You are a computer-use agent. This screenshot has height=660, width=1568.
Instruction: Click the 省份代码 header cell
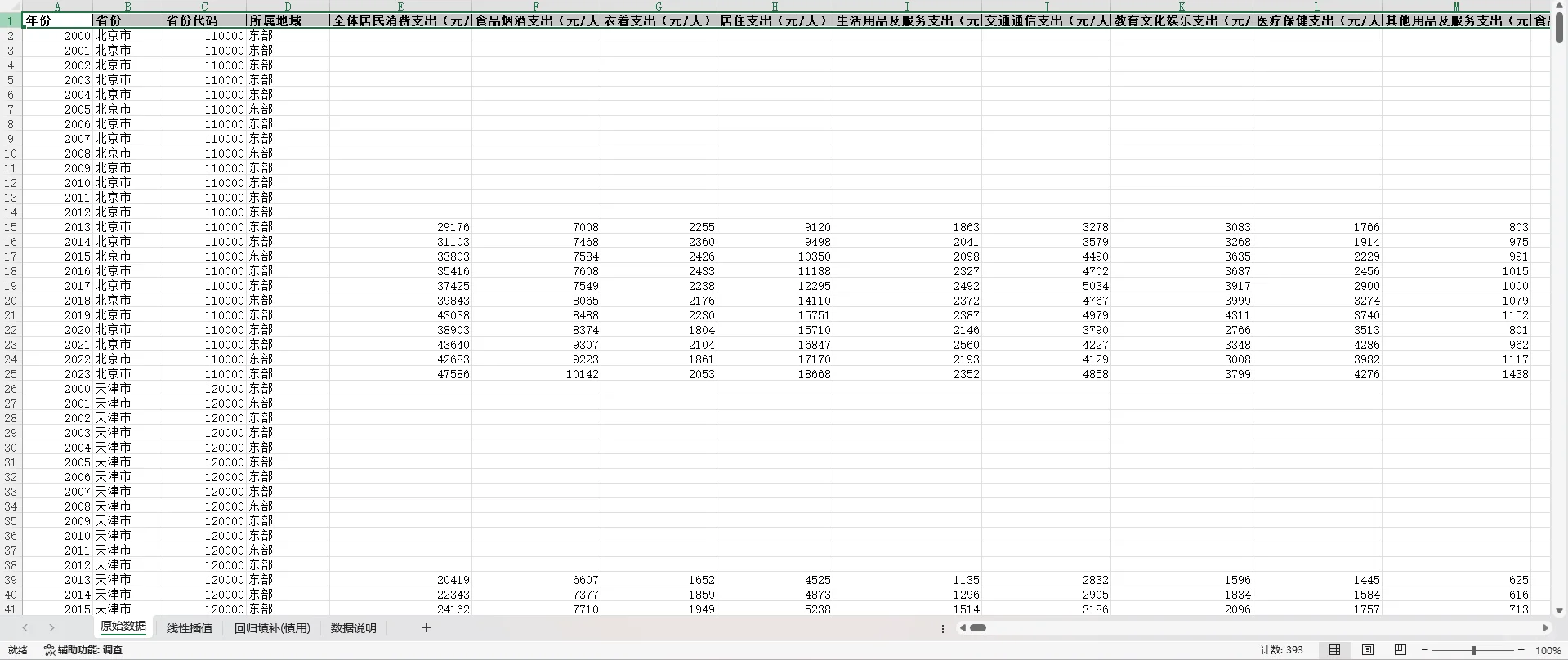pos(204,20)
